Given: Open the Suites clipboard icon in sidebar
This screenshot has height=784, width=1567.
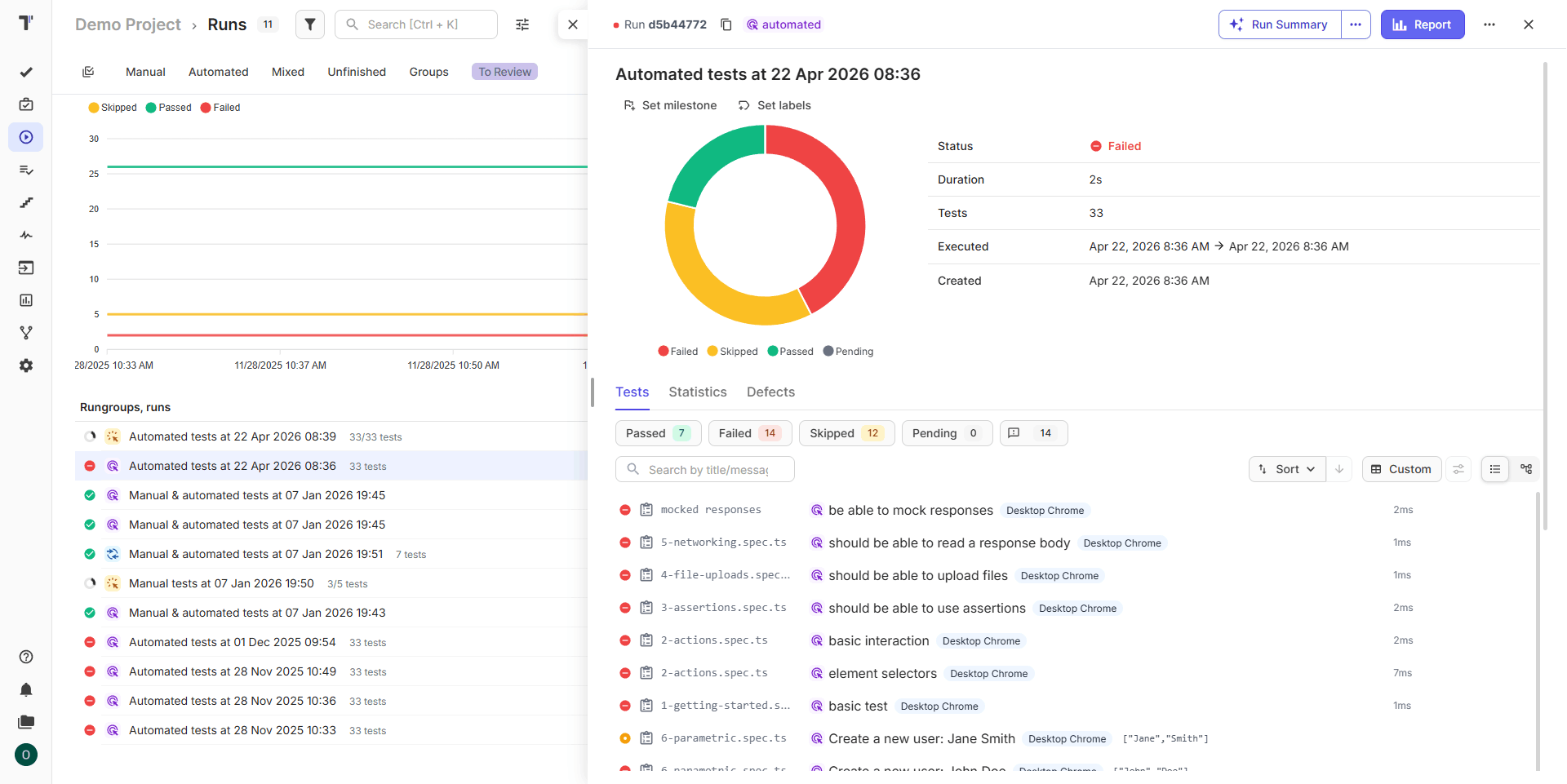Looking at the screenshot, I should pos(26,104).
